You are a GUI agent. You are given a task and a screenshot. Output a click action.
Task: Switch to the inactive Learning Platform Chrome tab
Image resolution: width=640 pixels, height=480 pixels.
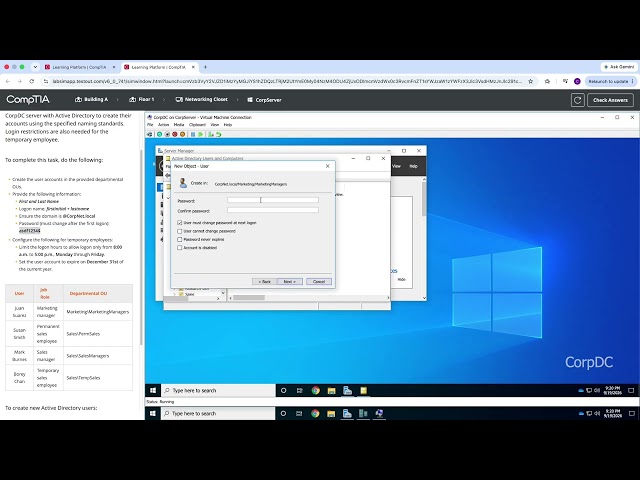(x=80, y=67)
